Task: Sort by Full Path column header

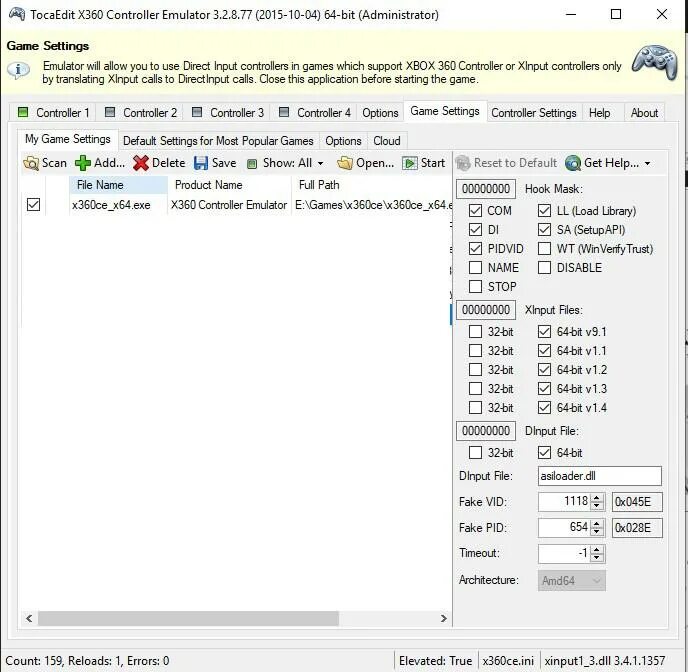Action: [372, 185]
